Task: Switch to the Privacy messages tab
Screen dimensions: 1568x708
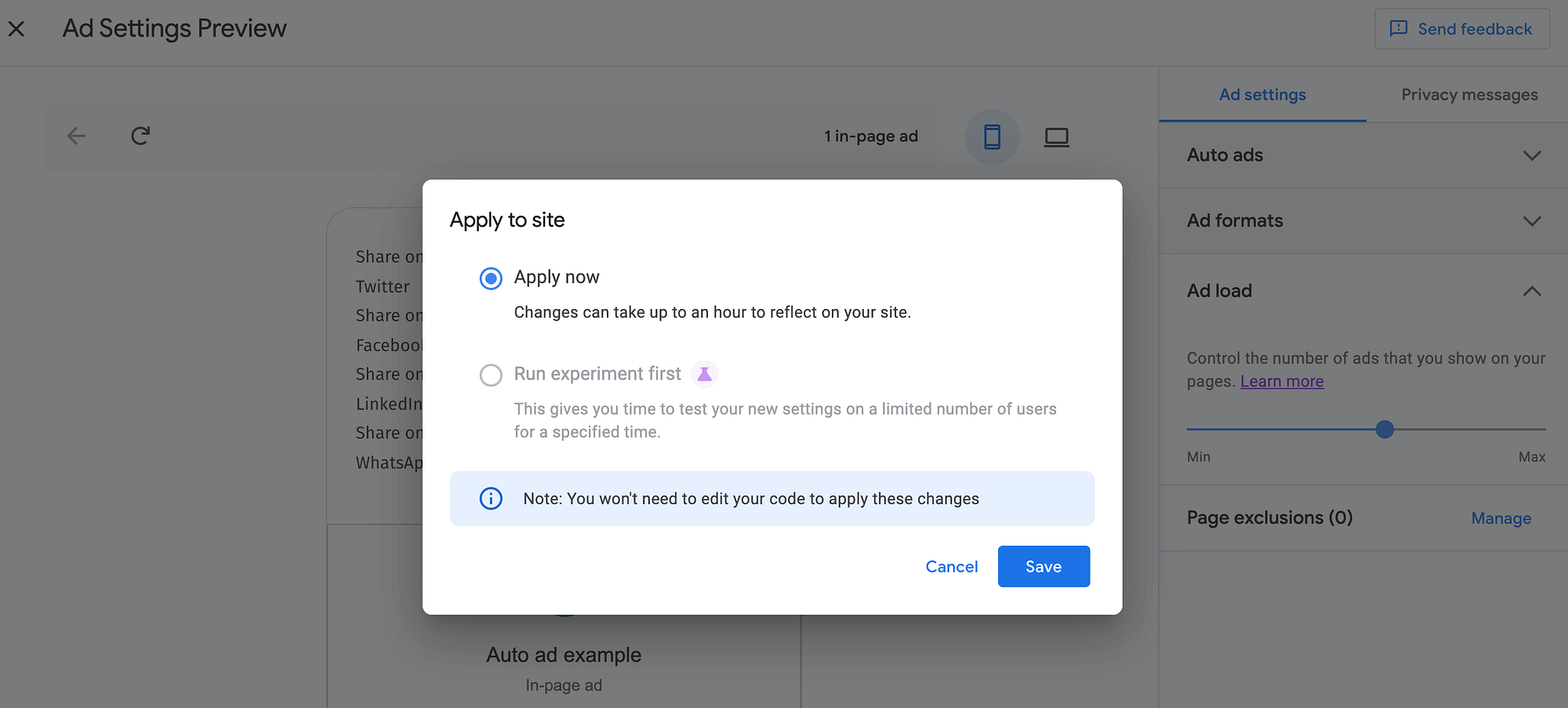Action: [1468, 94]
